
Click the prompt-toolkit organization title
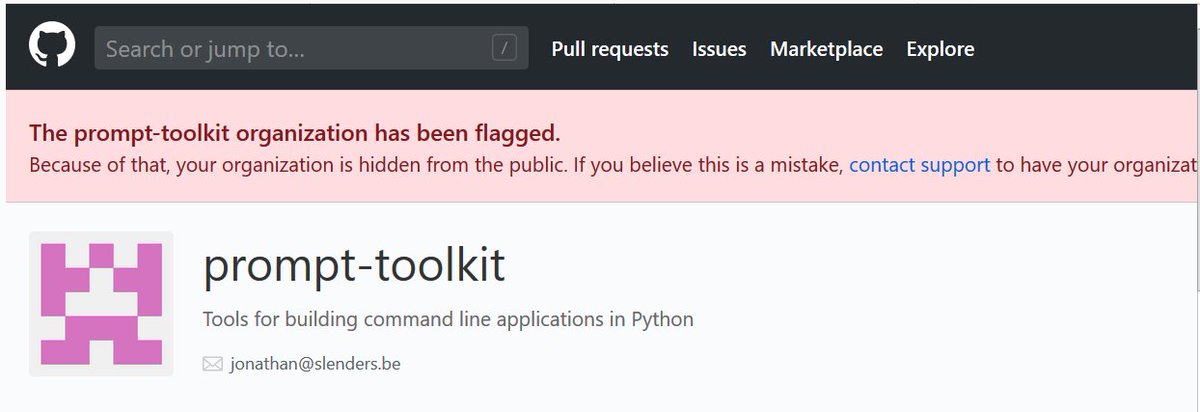(354, 265)
